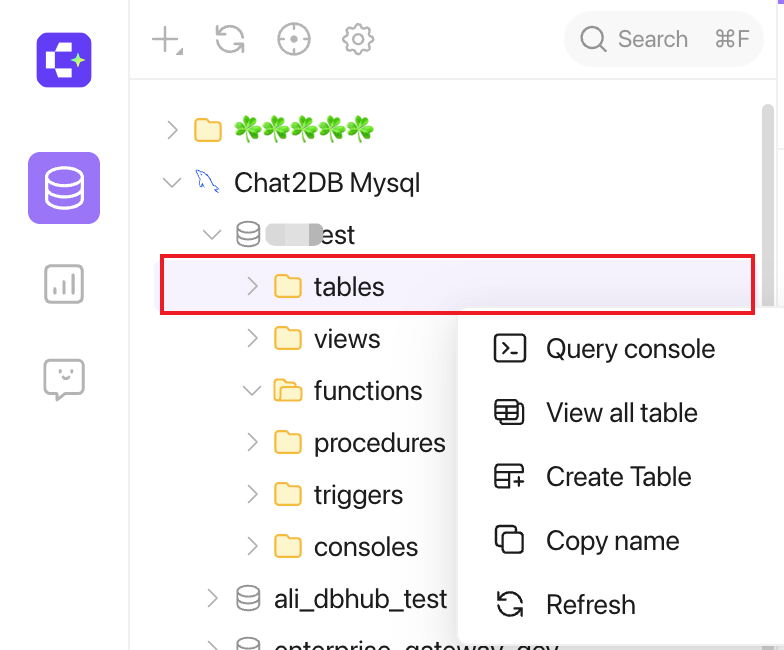Click the toolbar refresh icon
Screen dimensions: 784x650
[230, 39]
